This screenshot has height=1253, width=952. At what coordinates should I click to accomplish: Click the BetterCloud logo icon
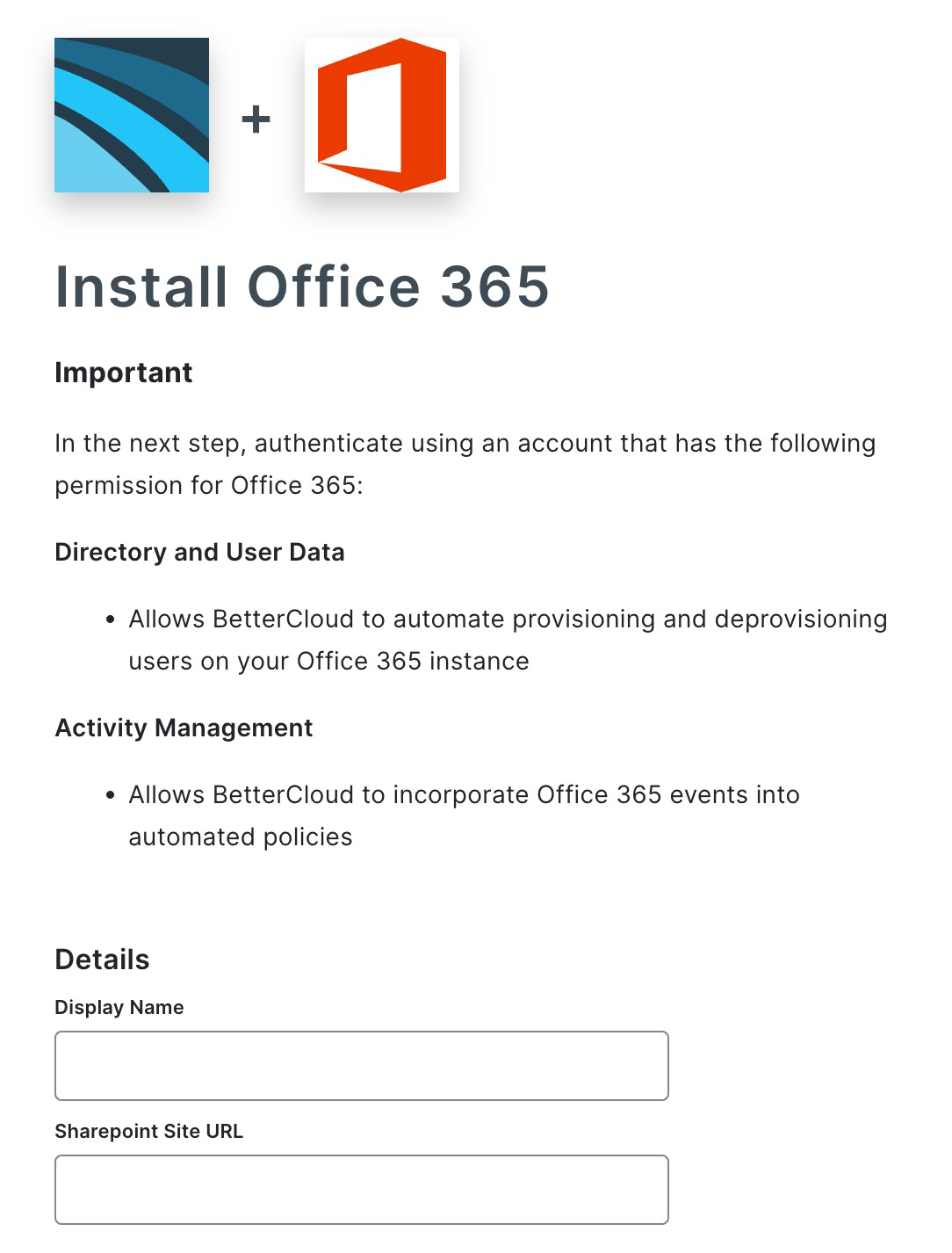point(132,115)
